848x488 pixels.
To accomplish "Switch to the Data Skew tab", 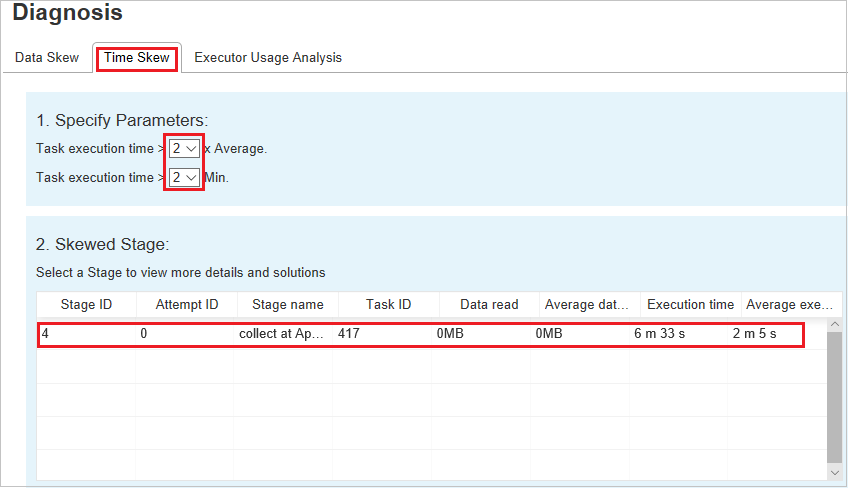I will [x=47, y=58].
